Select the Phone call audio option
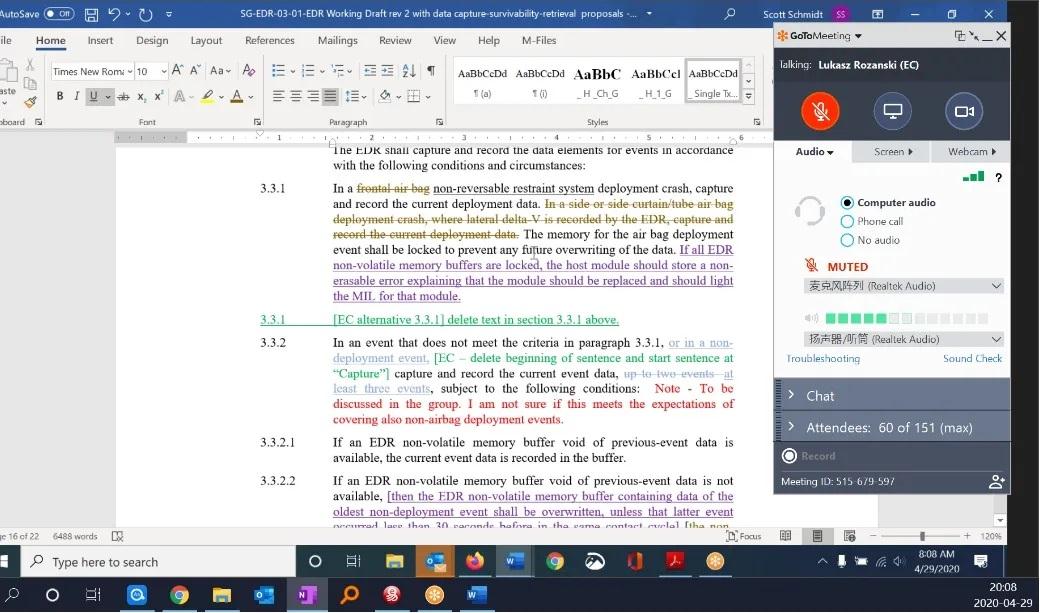1040x613 pixels. 848,221
